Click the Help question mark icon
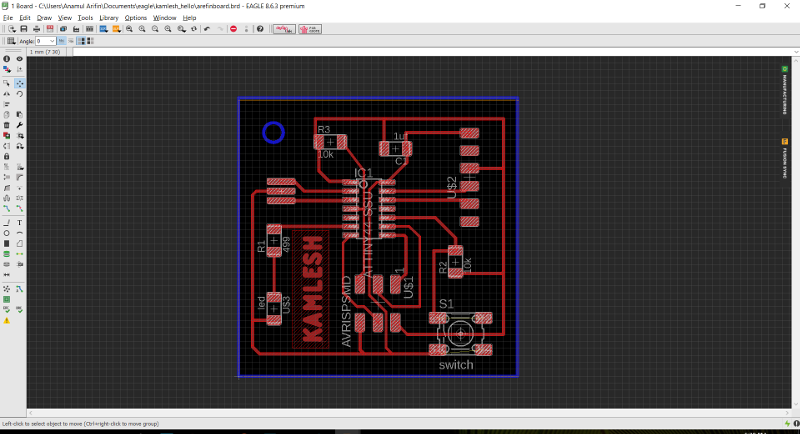Viewport: 800px width, 434px height. 260,29
